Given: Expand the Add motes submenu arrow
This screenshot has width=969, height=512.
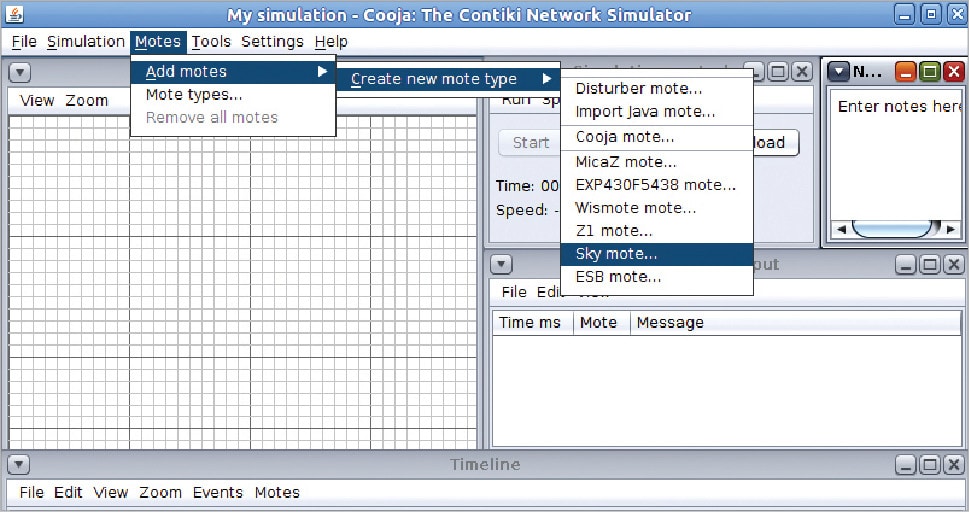Looking at the screenshot, I should tap(322, 72).
